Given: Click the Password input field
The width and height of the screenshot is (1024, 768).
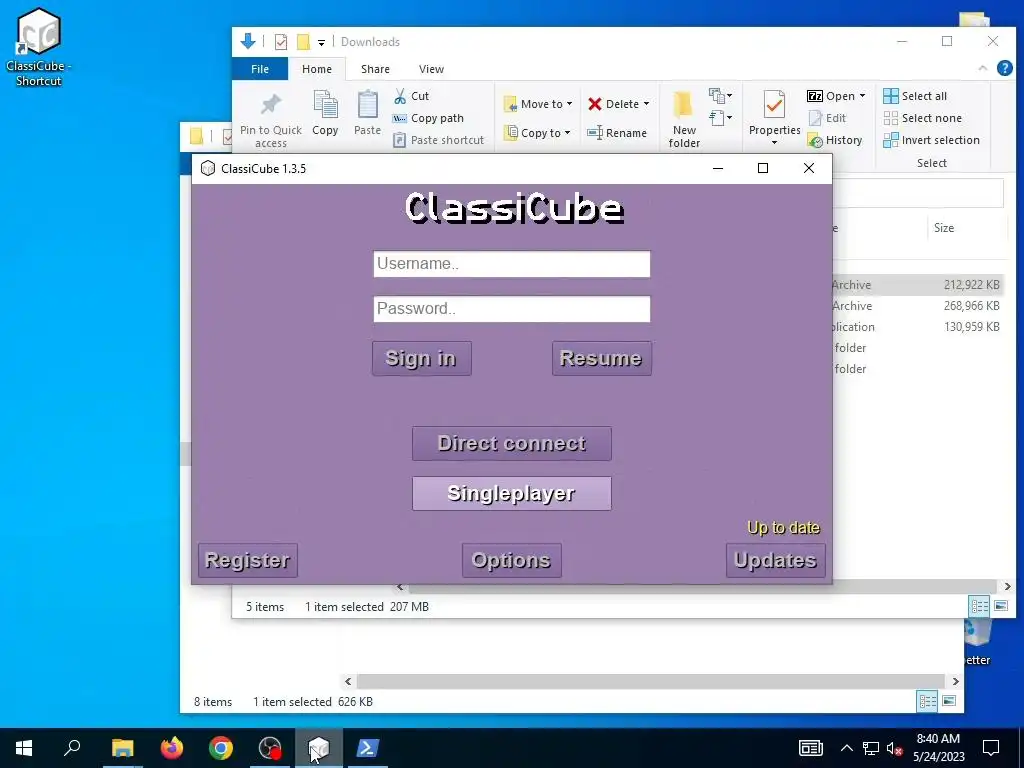Looking at the screenshot, I should coord(511,309).
